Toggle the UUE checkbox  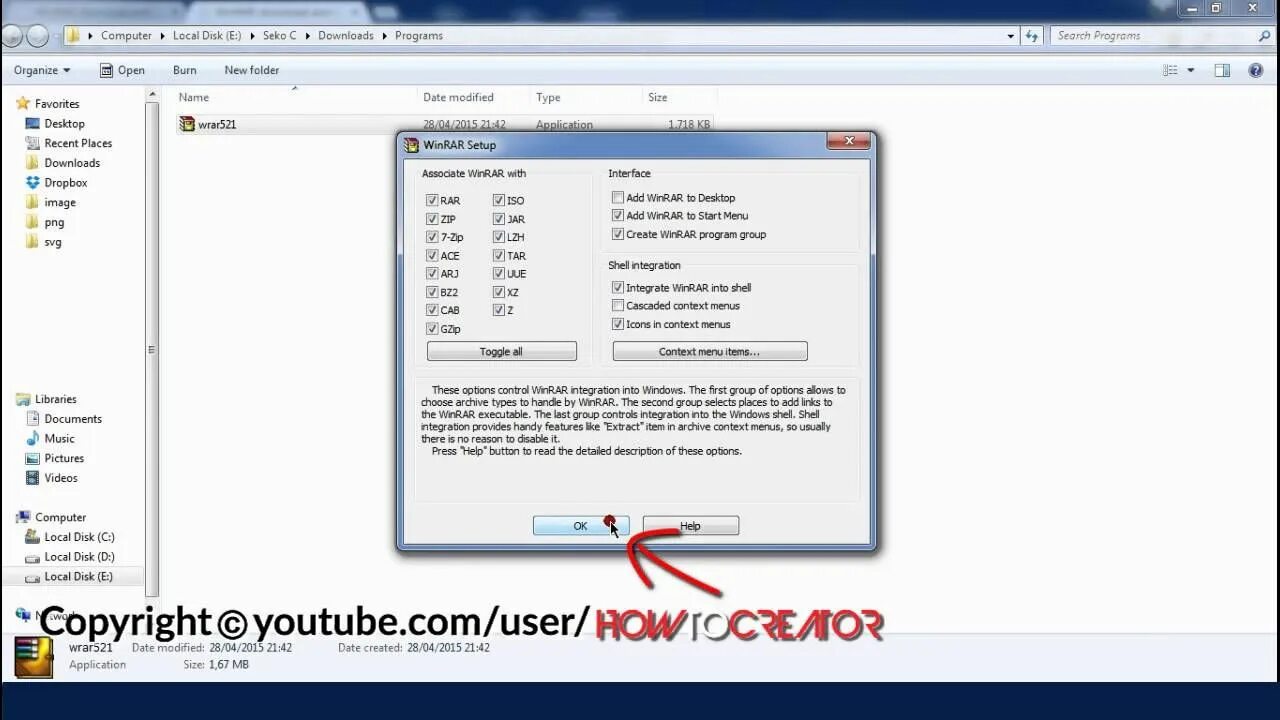498,273
